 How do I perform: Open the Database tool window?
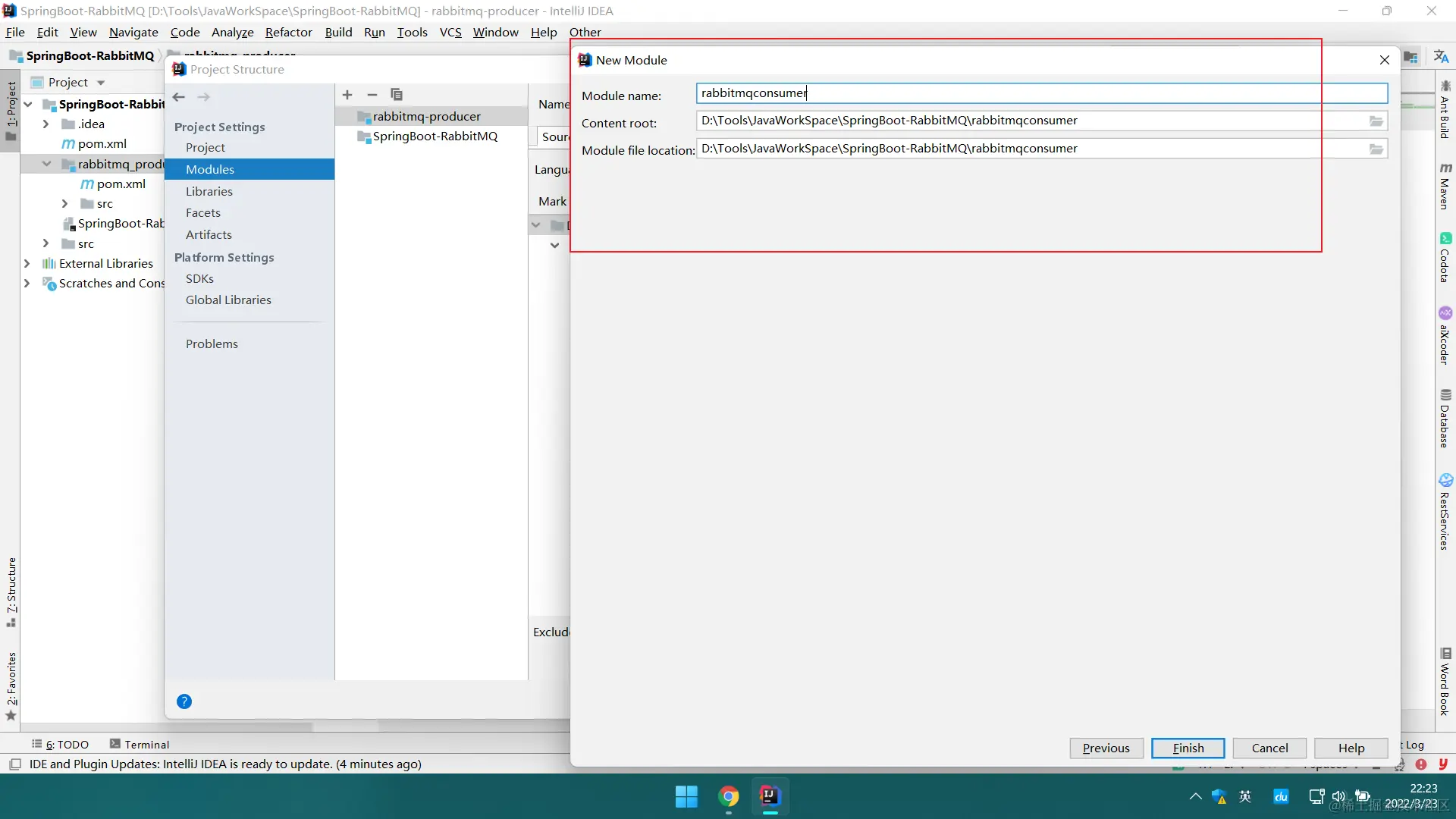pos(1445,419)
